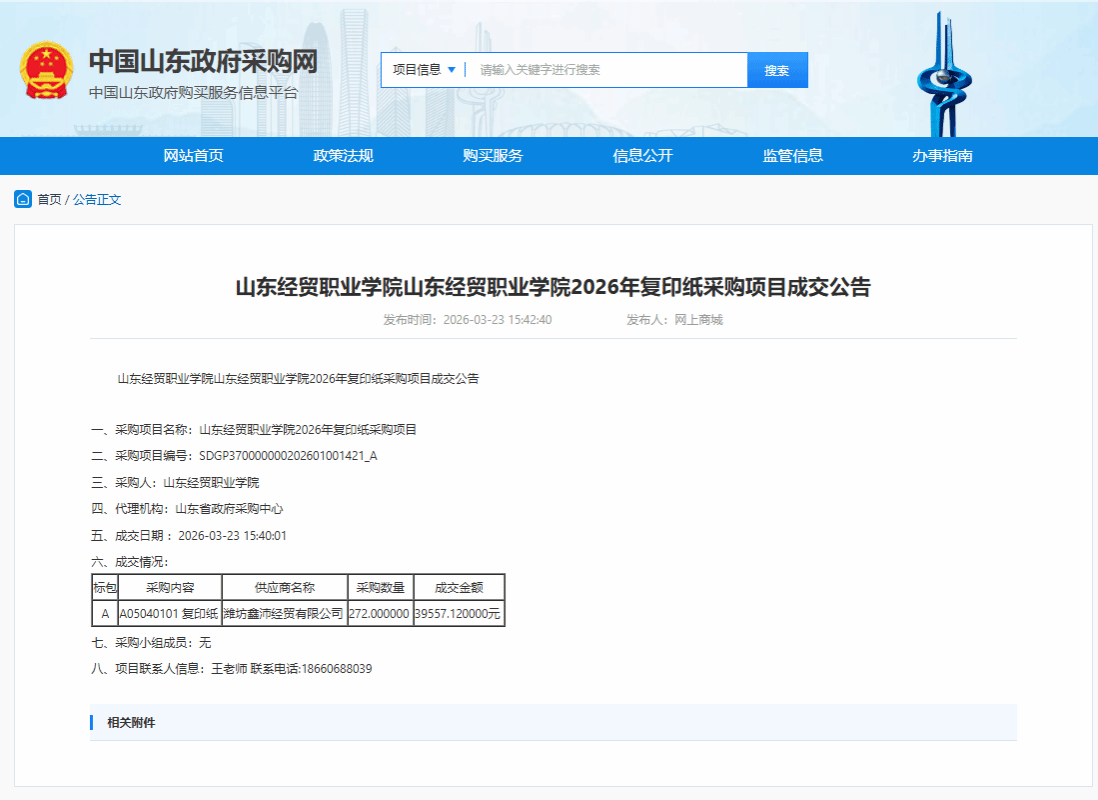The height and width of the screenshot is (800, 1098).
Task: Open the 项目信息 search category dropdown
Action: click(x=424, y=70)
